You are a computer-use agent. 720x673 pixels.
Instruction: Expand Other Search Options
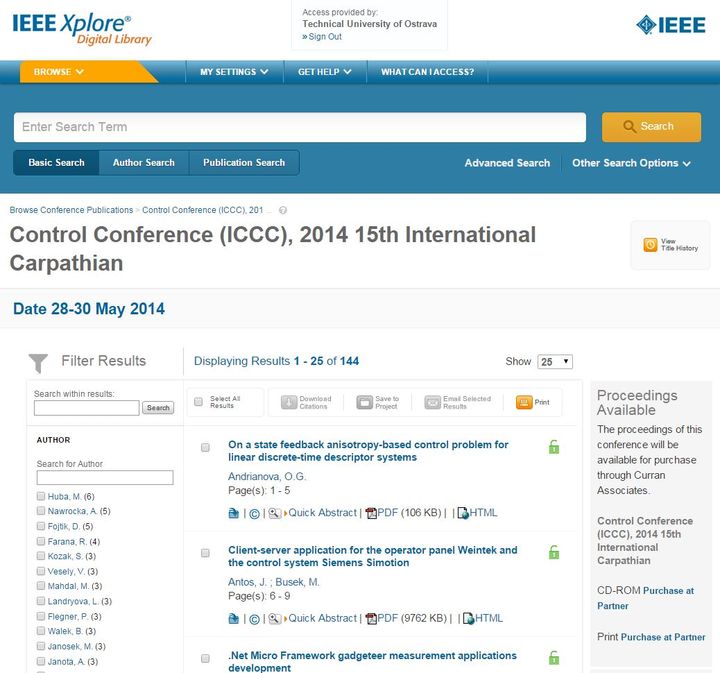tap(631, 163)
